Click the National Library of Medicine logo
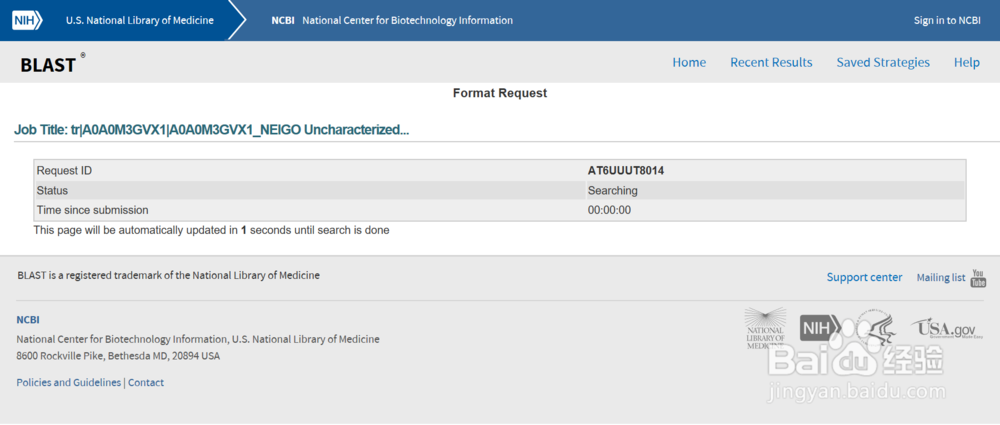Image resolution: width=1000 pixels, height=425 pixels. pyautogui.click(x=766, y=328)
